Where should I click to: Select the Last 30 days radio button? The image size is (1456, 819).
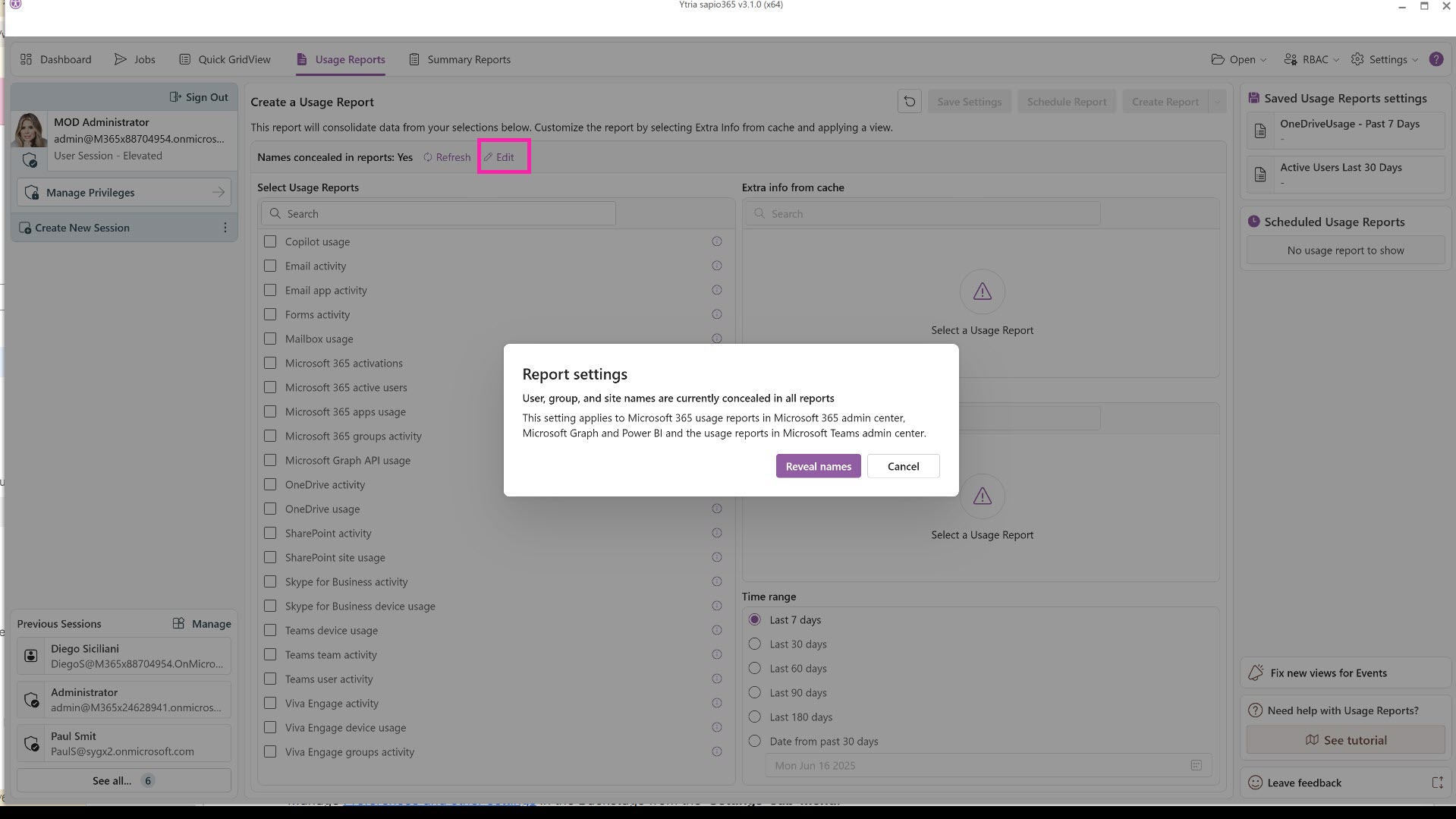pos(754,644)
